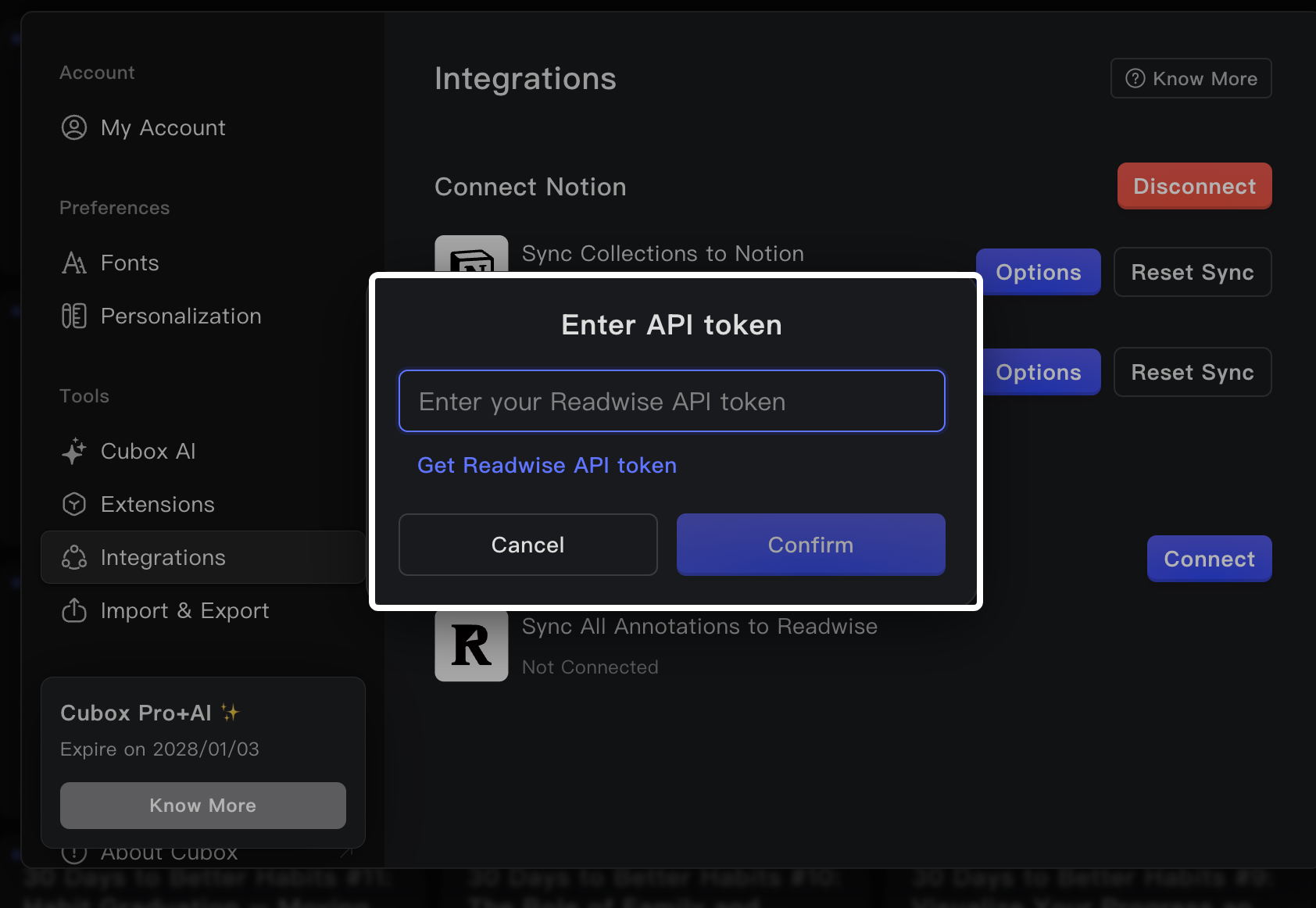Click the My Account profile icon
1316x908 pixels.
coord(74,127)
